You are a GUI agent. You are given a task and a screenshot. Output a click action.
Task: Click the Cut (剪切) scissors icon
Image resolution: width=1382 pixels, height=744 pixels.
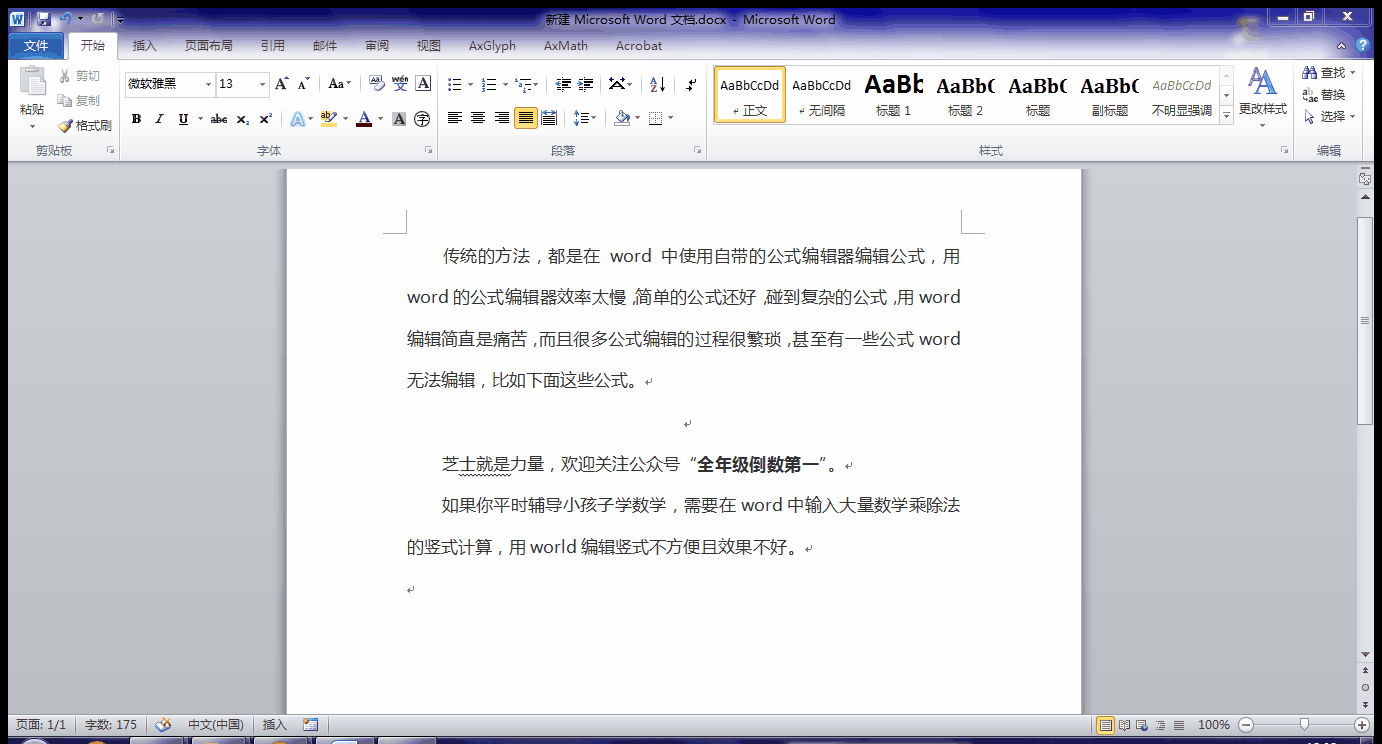click(x=65, y=76)
